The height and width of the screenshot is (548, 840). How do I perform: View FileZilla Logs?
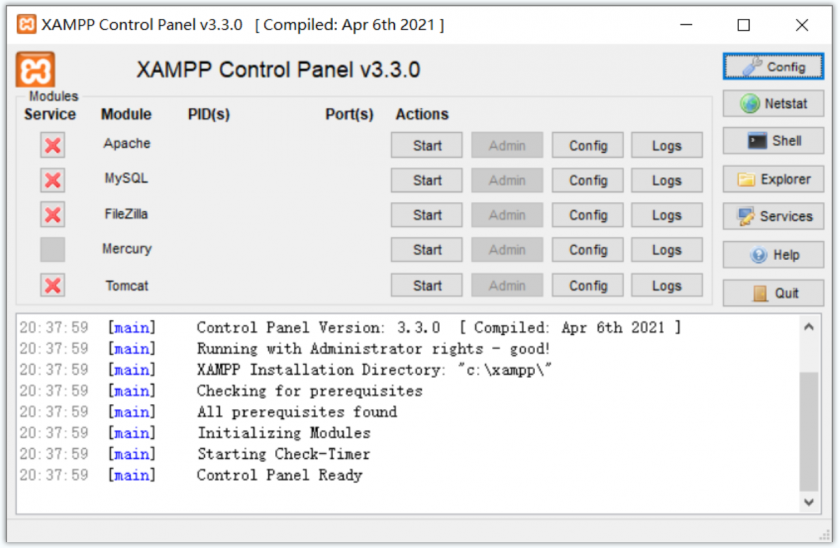click(666, 215)
